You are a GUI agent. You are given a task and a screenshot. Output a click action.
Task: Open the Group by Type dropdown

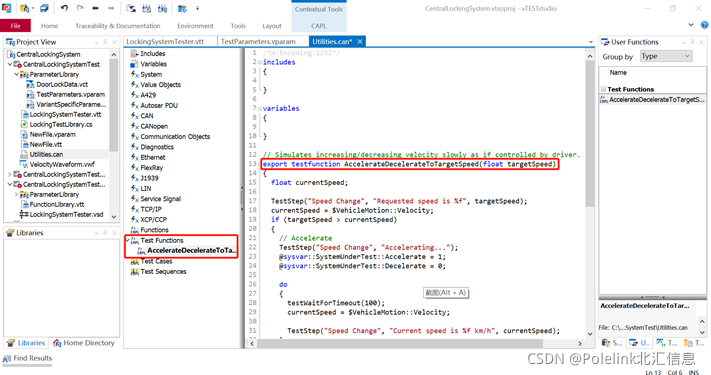pyautogui.click(x=665, y=56)
